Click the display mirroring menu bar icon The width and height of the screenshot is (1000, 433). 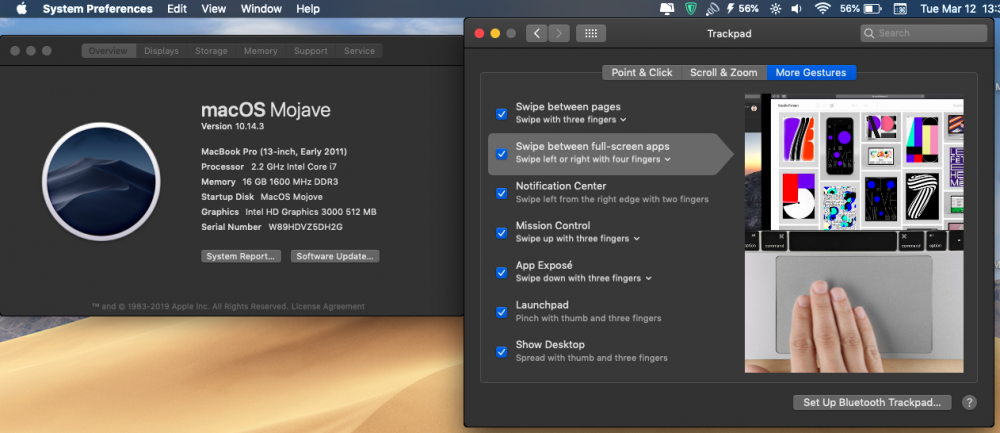click(667, 9)
